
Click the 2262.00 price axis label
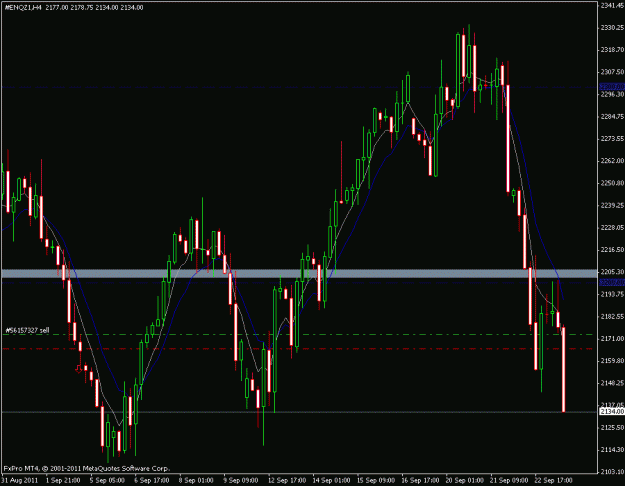(x=612, y=161)
